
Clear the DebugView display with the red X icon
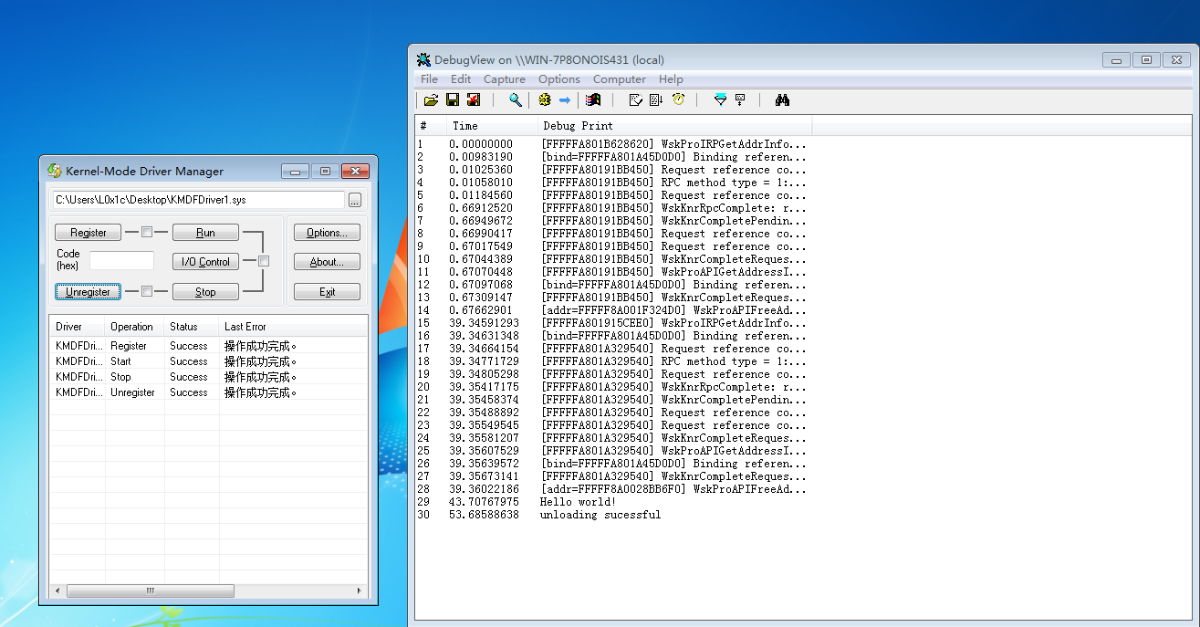click(473, 100)
